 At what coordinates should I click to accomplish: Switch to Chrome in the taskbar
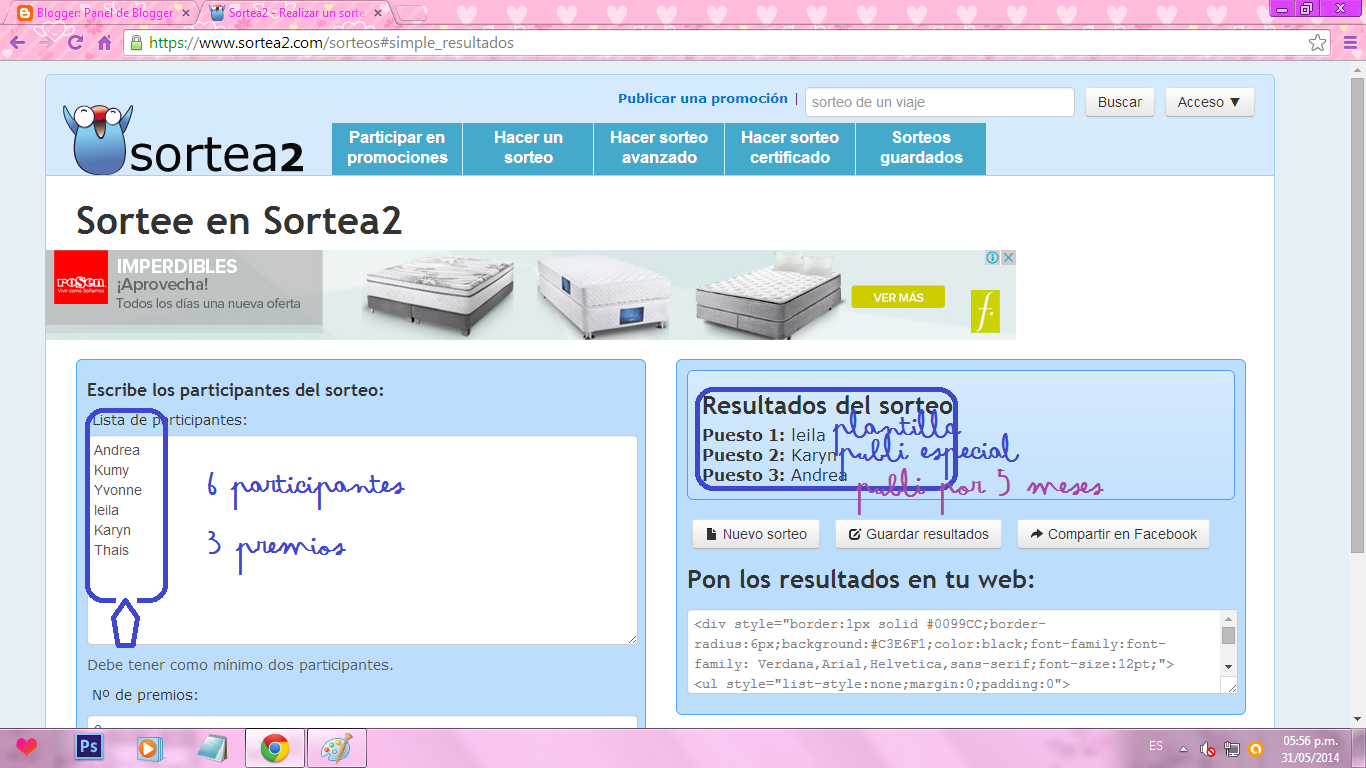click(x=275, y=748)
